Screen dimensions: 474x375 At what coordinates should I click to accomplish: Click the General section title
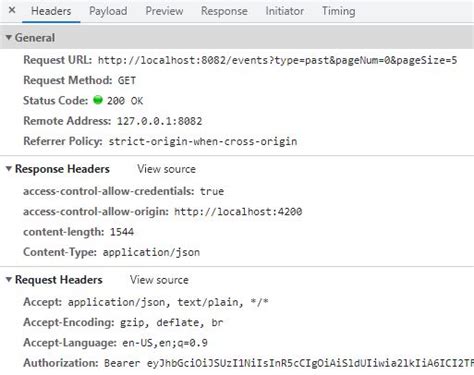(35, 38)
